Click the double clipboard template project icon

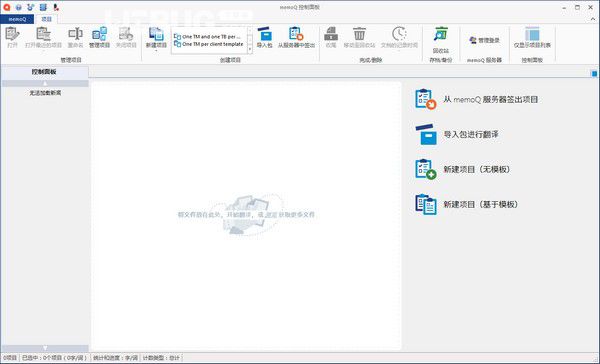click(x=426, y=204)
